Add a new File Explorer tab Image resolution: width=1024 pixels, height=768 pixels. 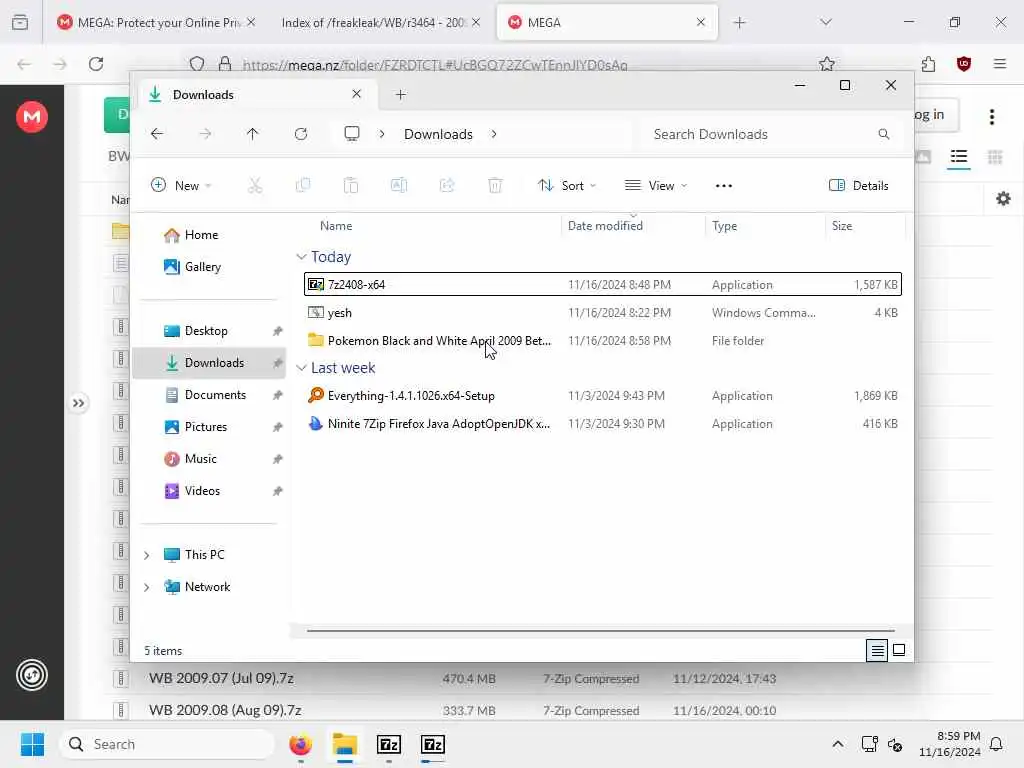point(401,95)
